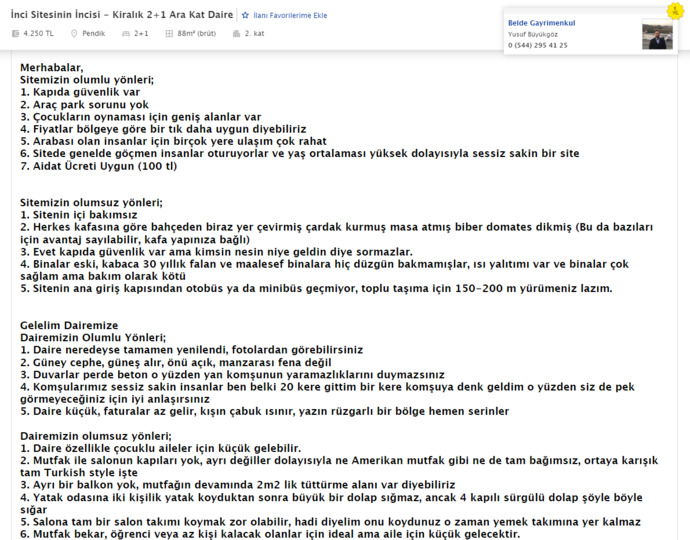Click the 2+1 room count label
The width and height of the screenshot is (690, 540).
(141, 33)
